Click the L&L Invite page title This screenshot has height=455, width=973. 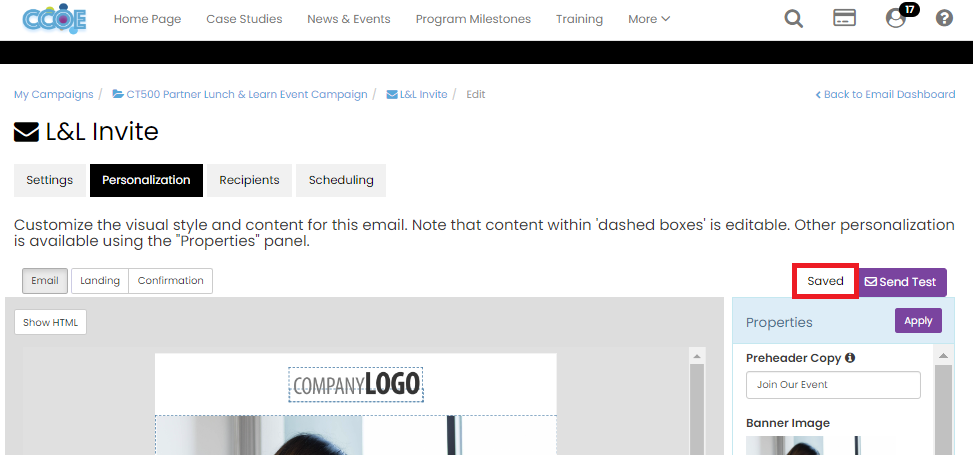point(86,132)
